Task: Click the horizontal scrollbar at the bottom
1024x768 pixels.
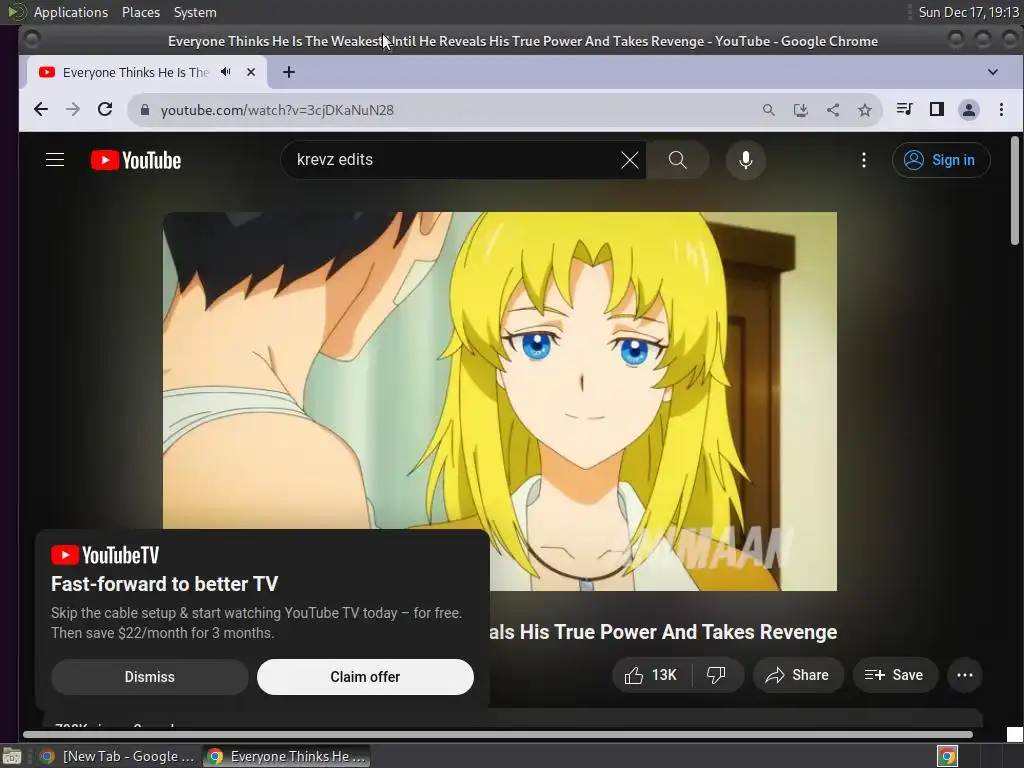Action: [498, 735]
